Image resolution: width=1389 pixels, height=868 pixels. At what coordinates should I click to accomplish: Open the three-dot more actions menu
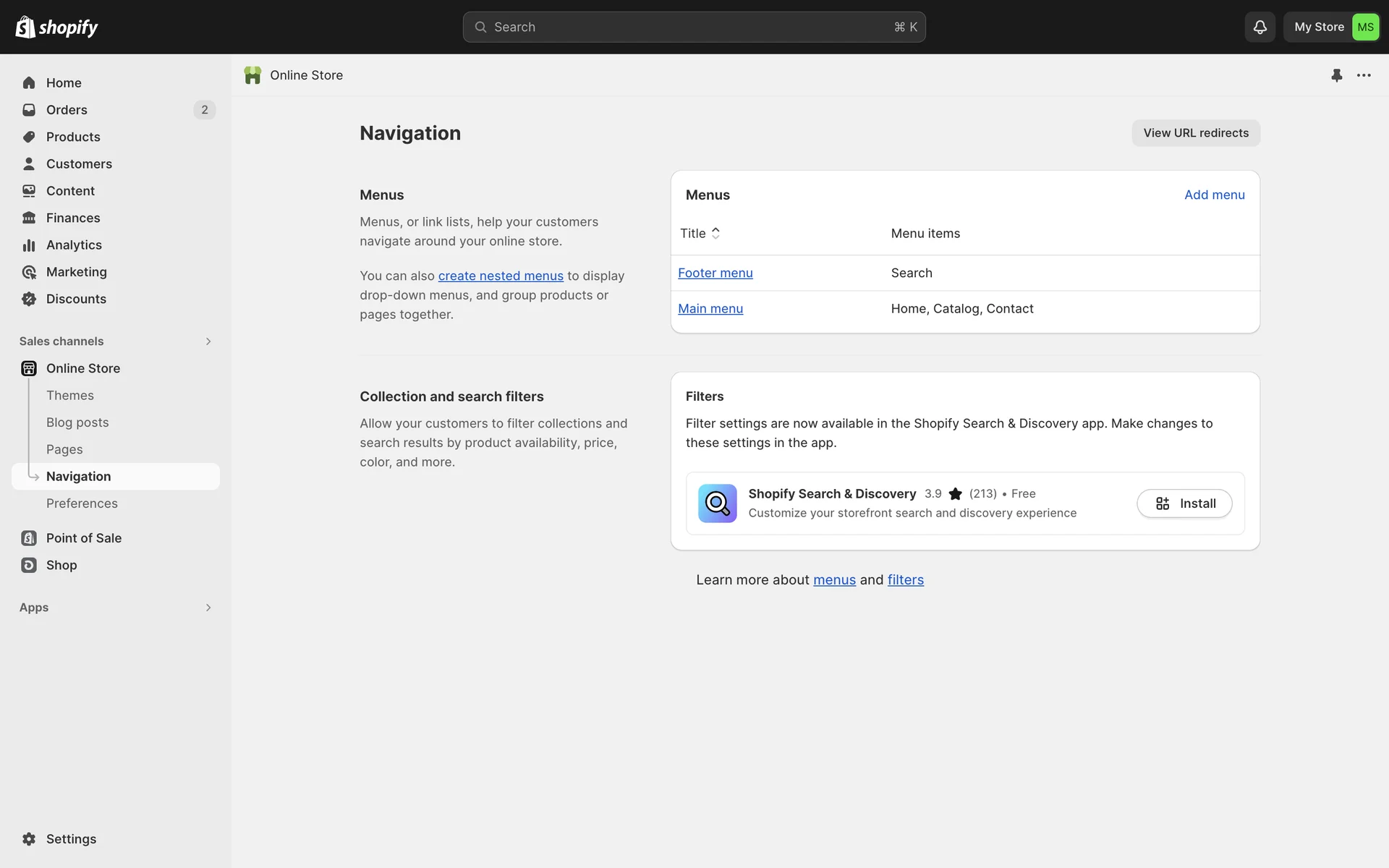[x=1364, y=75]
